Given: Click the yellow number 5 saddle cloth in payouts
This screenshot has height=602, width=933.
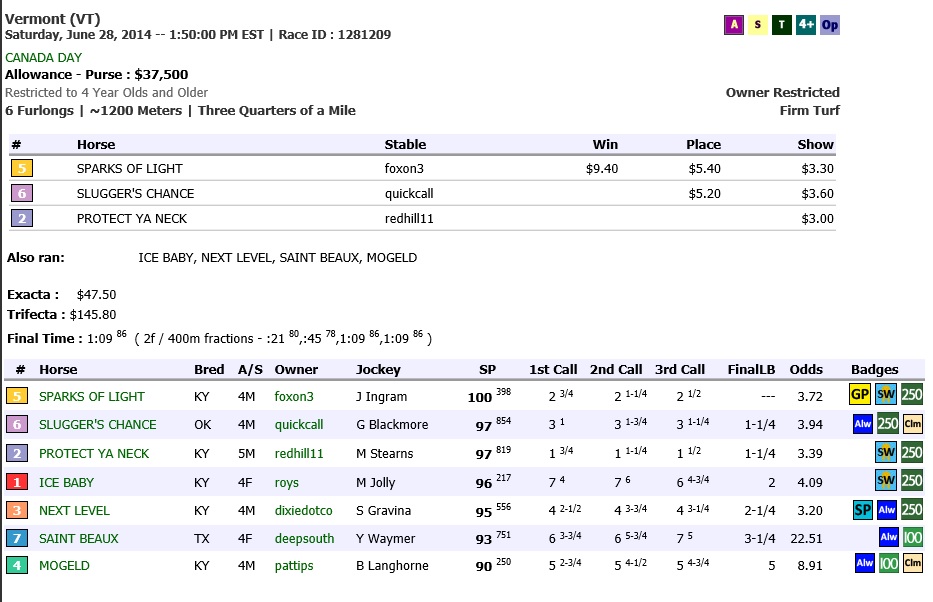Looking at the screenshot, I should click(22, 168).
